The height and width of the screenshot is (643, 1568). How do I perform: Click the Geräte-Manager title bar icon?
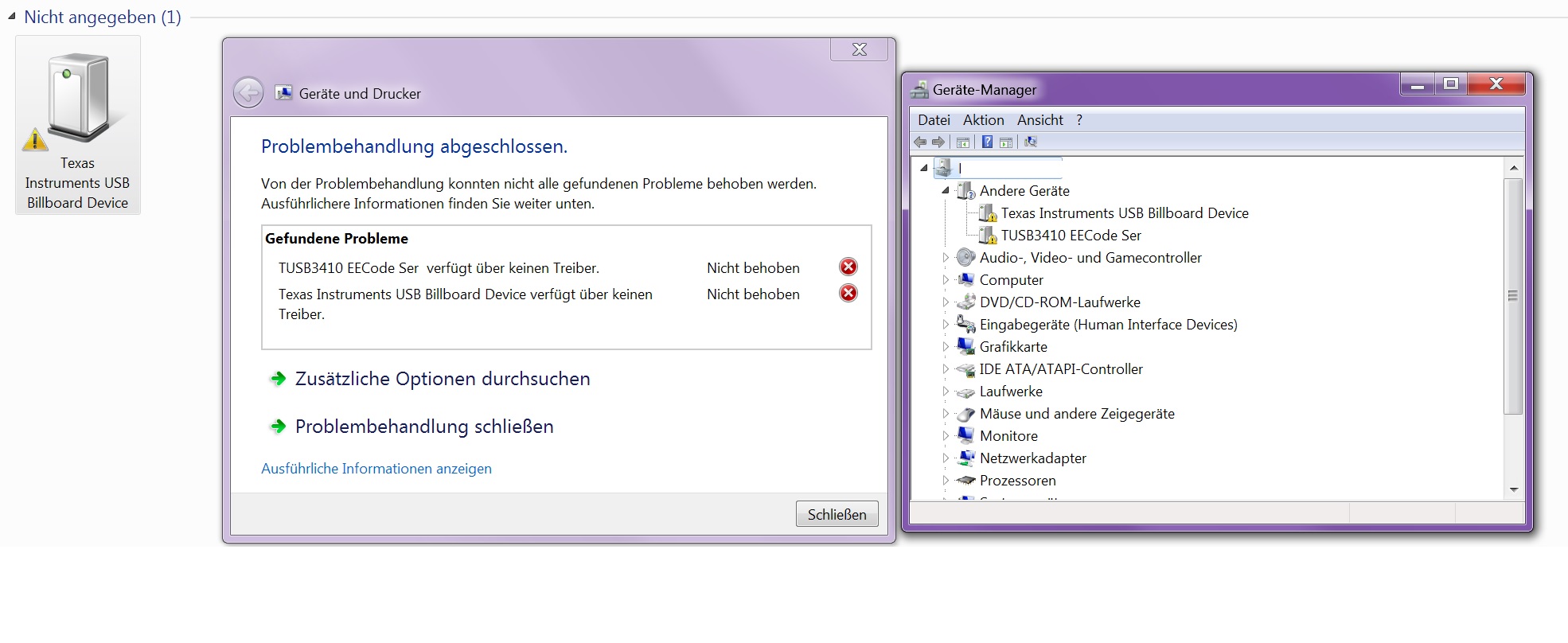click(919, 89)
